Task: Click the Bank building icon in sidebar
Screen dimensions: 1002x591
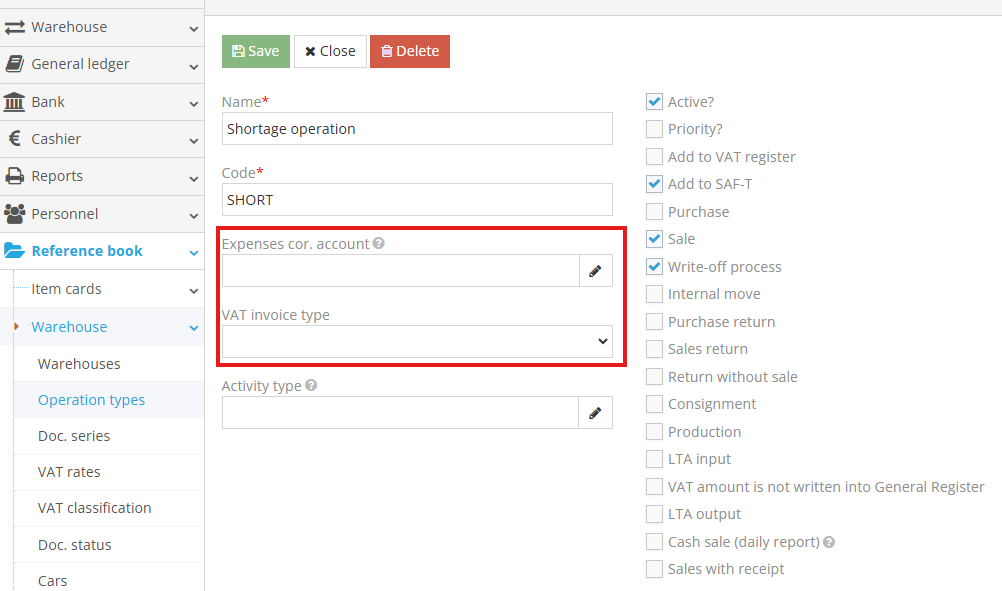Action: coord(15,102)
